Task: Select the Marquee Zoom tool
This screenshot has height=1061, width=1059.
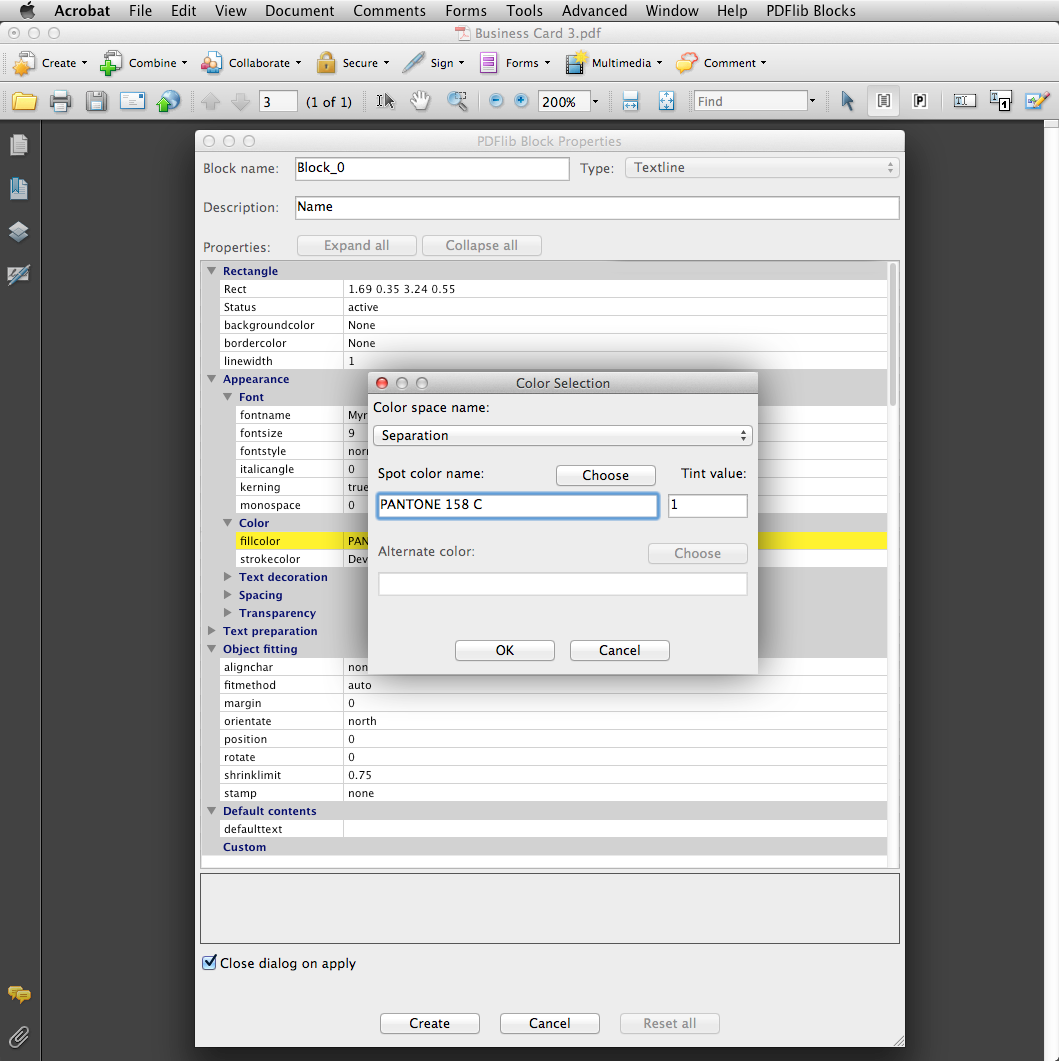Action: click(457, 101)
